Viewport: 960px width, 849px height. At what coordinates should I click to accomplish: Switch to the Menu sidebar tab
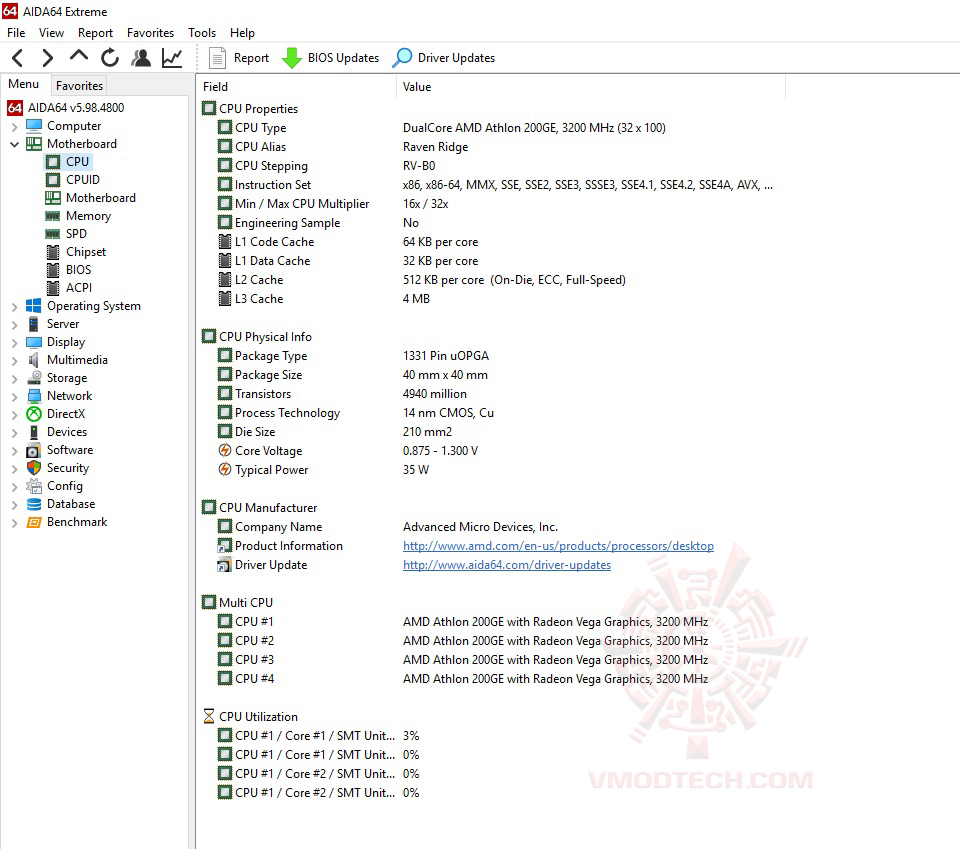click(x=23, y=84)
